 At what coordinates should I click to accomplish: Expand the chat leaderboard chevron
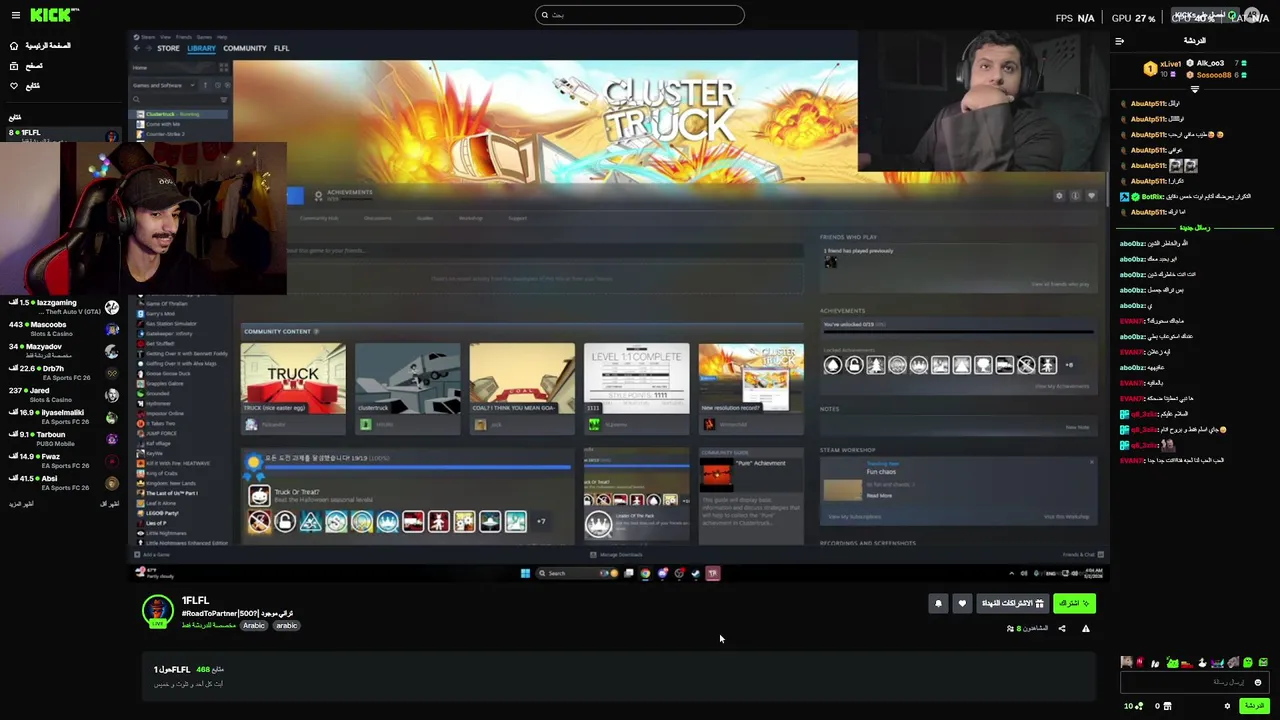click(x=1194, y=90)
